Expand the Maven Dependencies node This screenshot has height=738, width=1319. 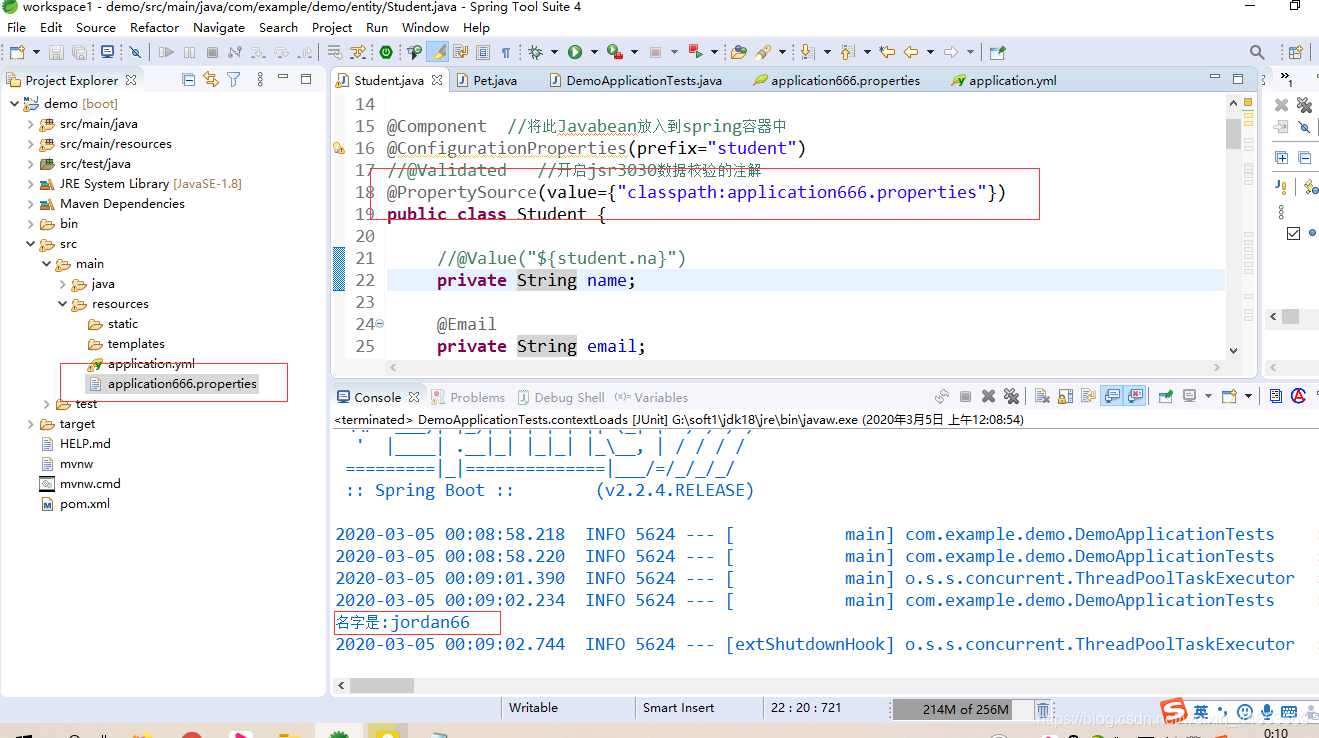point(30,204)
